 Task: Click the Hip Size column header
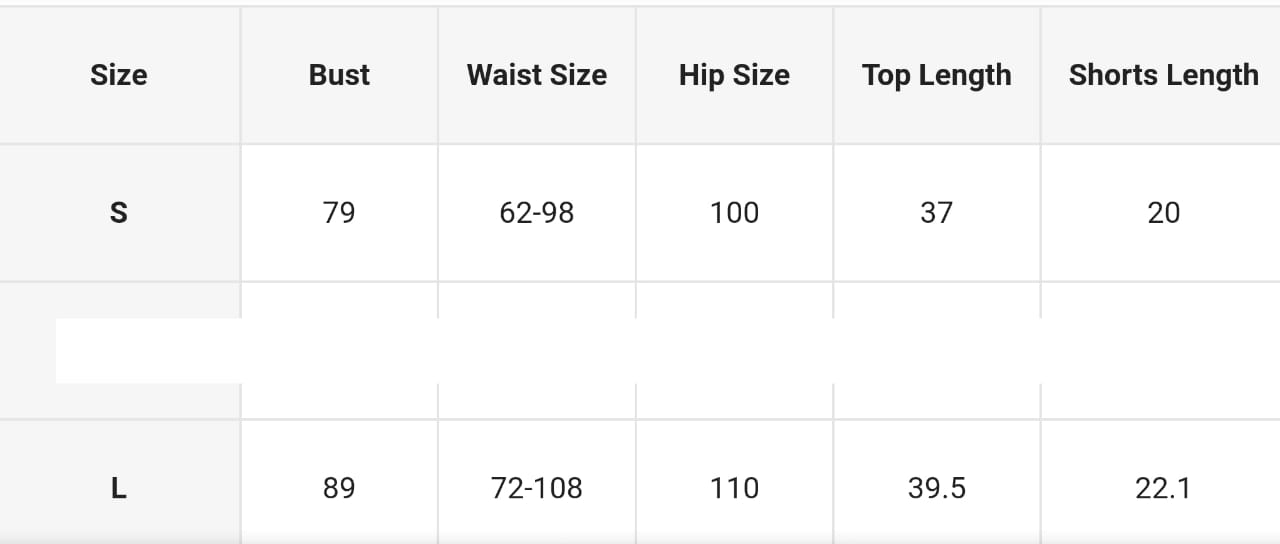click(x=734, y=75)
